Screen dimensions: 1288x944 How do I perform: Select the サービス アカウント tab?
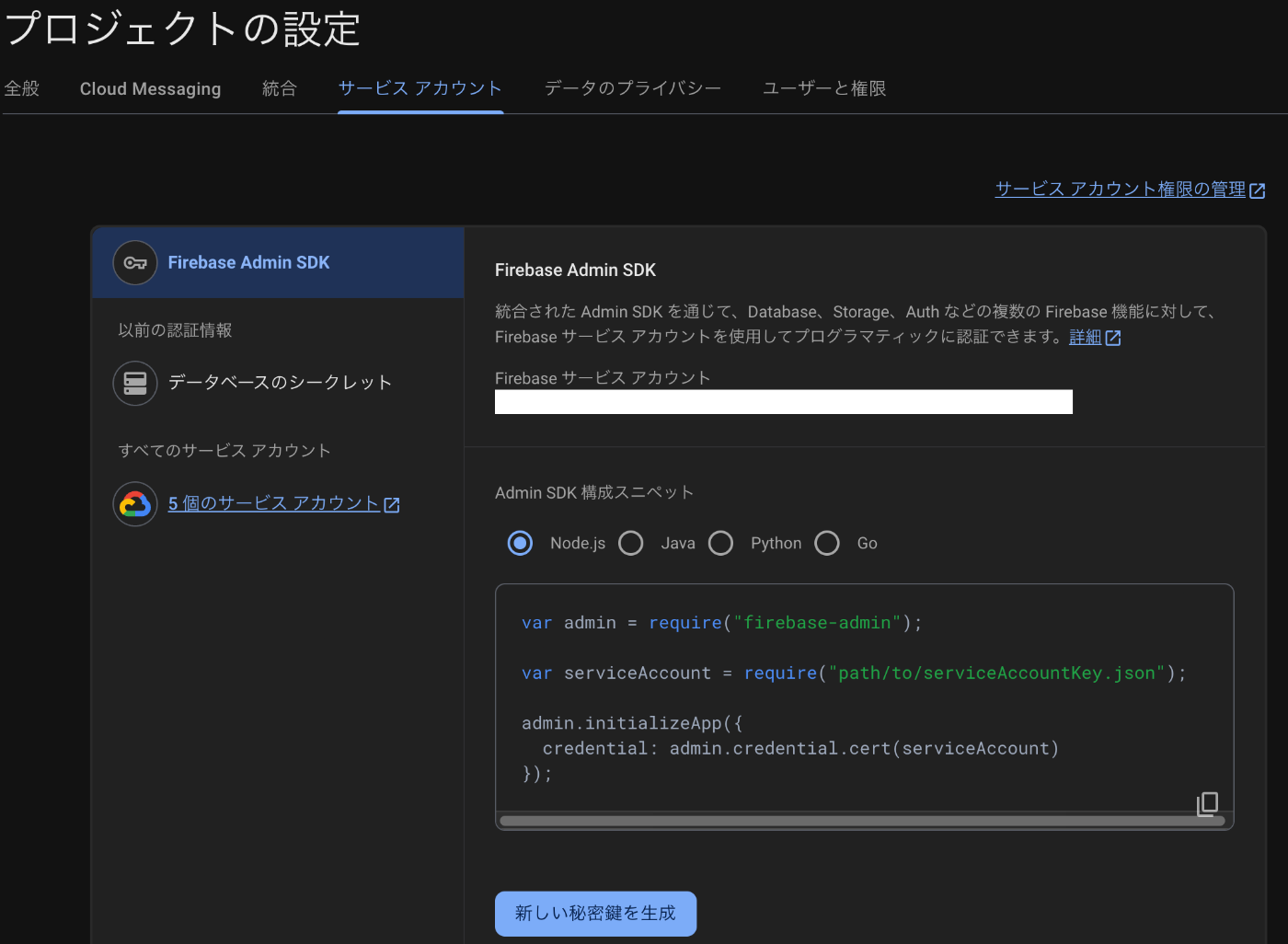[x=420, y=88]
